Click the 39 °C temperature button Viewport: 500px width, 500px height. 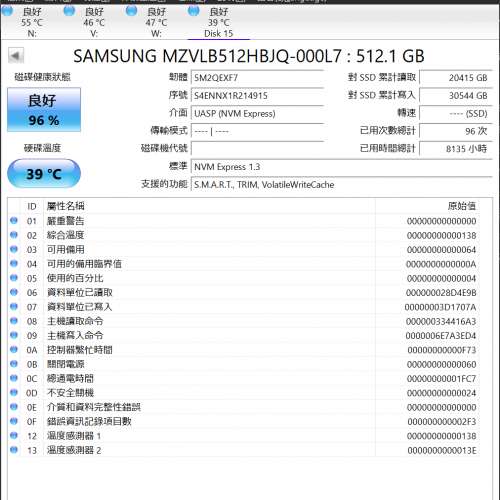pyautogui.click(x=44, y=174)
